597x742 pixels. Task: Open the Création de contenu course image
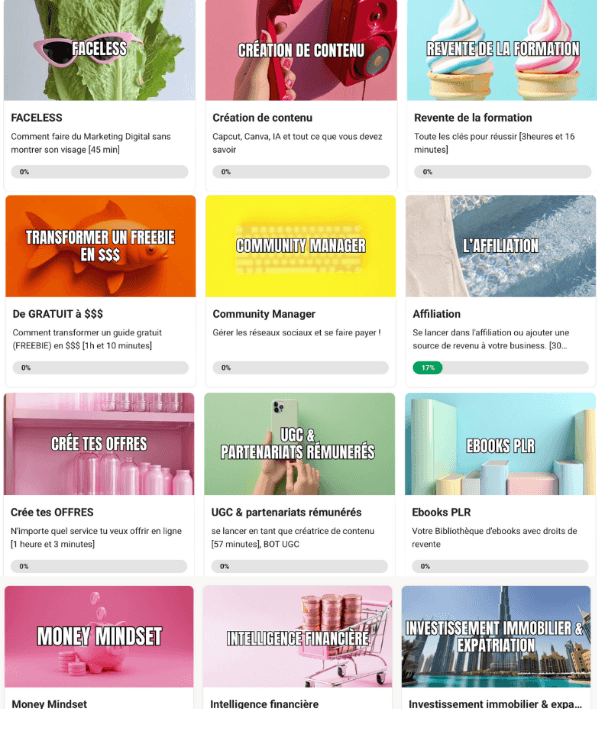point(301,50)
